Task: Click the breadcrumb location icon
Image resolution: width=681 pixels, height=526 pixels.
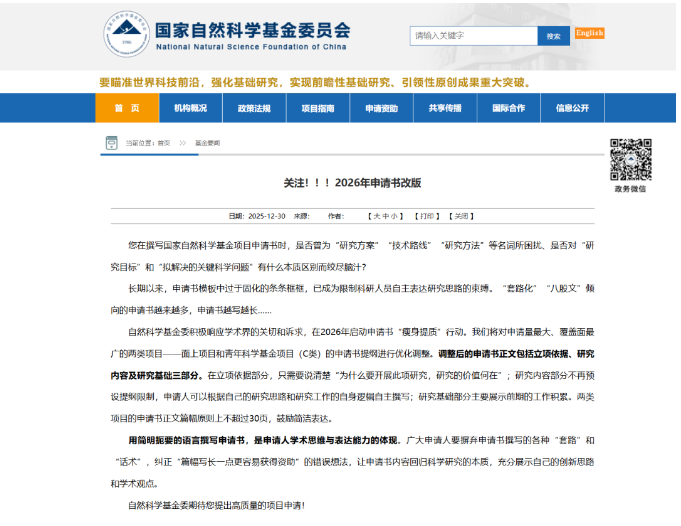Action: 112,142
